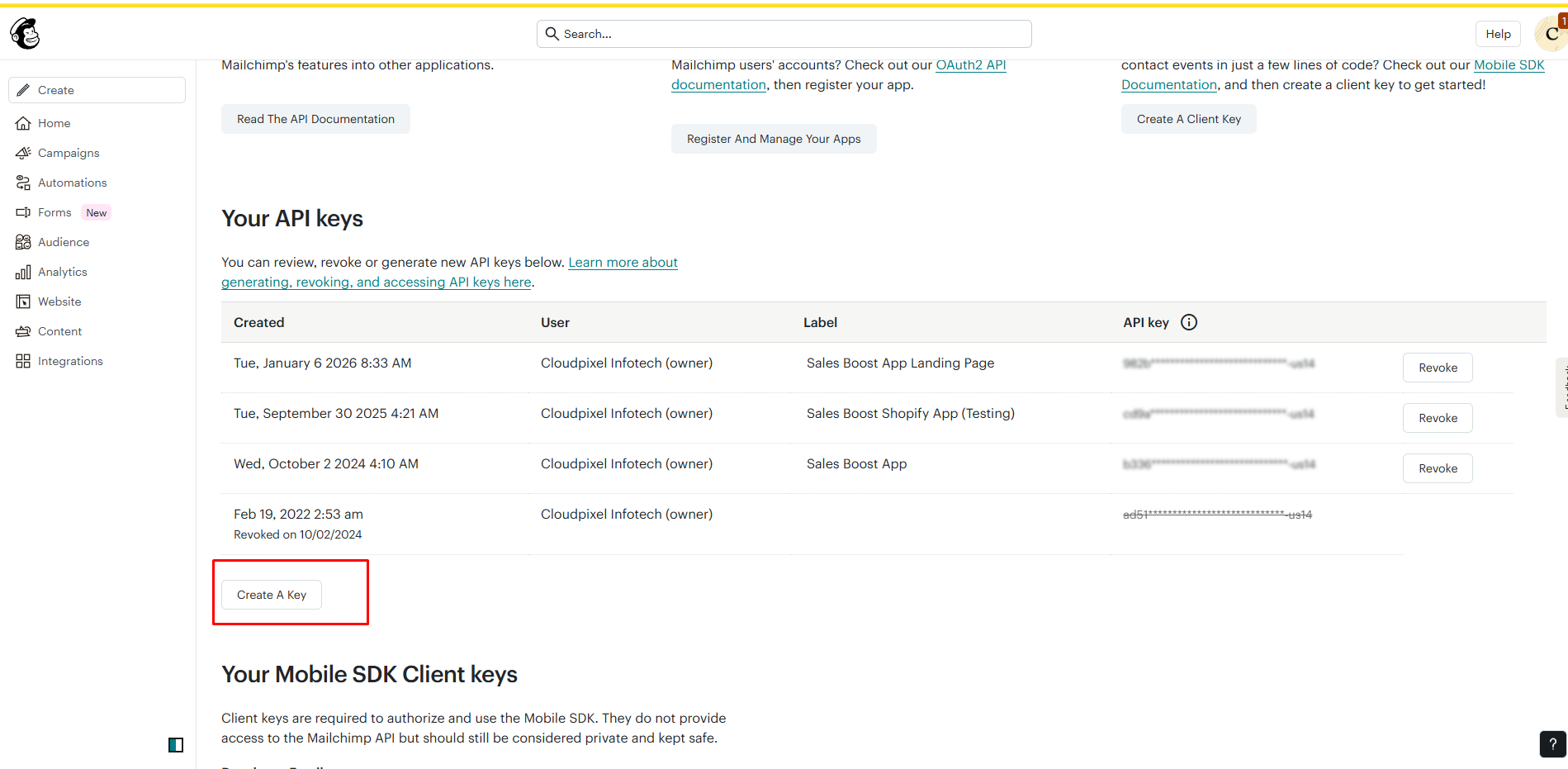Select Content in the left navigation
Screen dimensions: 1568x769
point(59,331)
